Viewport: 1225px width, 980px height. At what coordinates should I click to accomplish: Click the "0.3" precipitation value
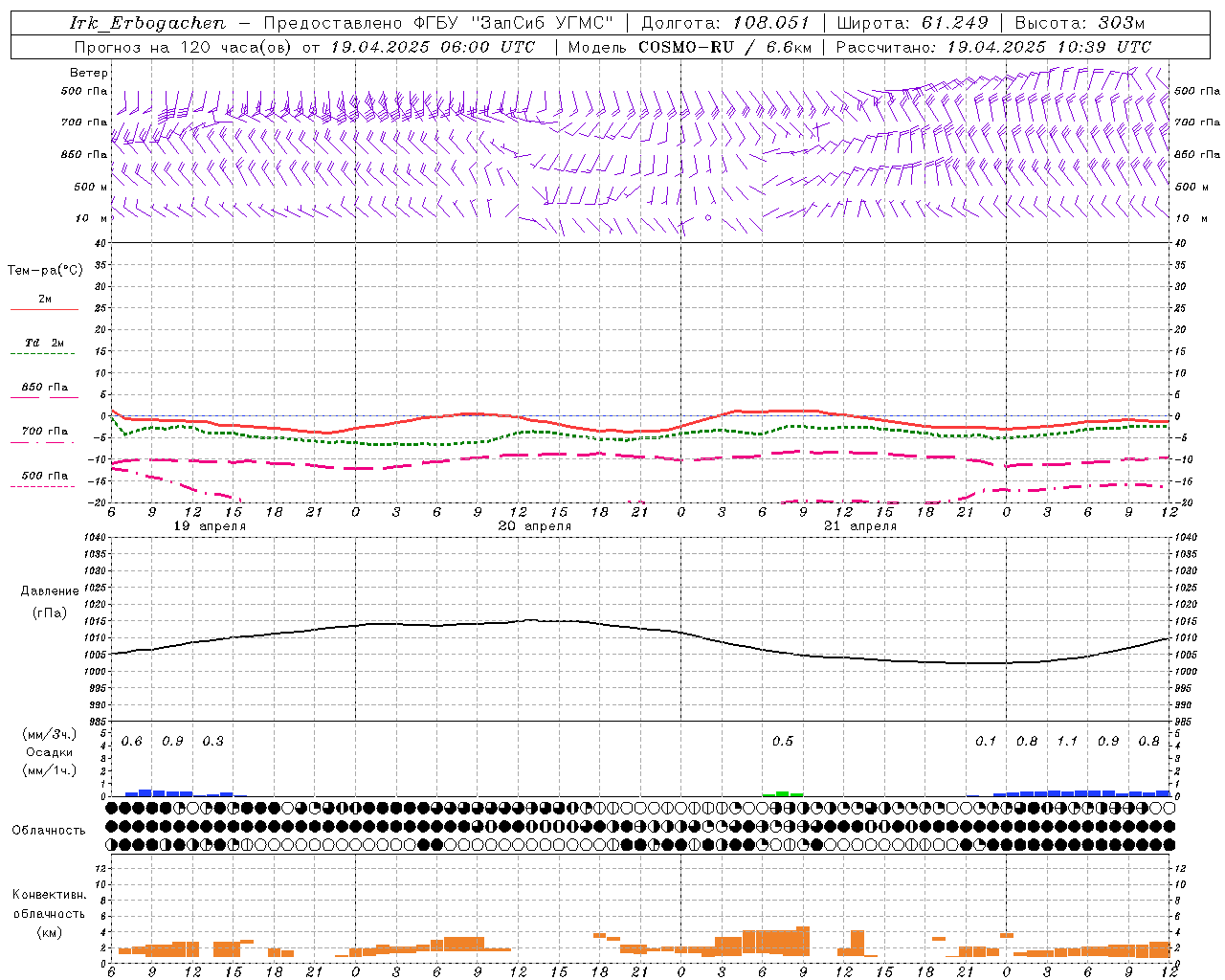point(213,742)
